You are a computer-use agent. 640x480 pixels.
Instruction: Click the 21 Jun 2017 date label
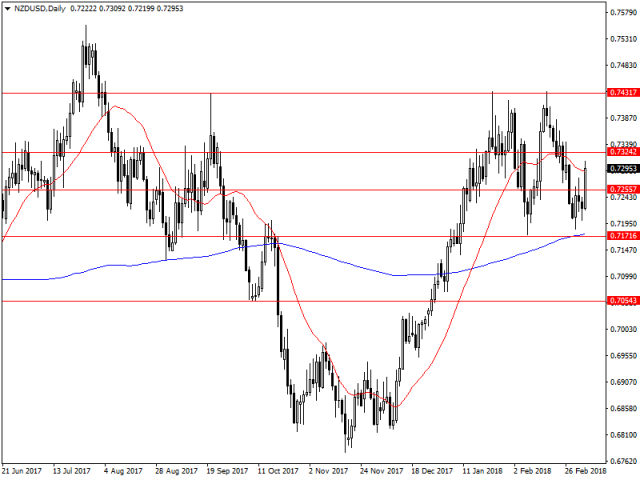[24, 472]
